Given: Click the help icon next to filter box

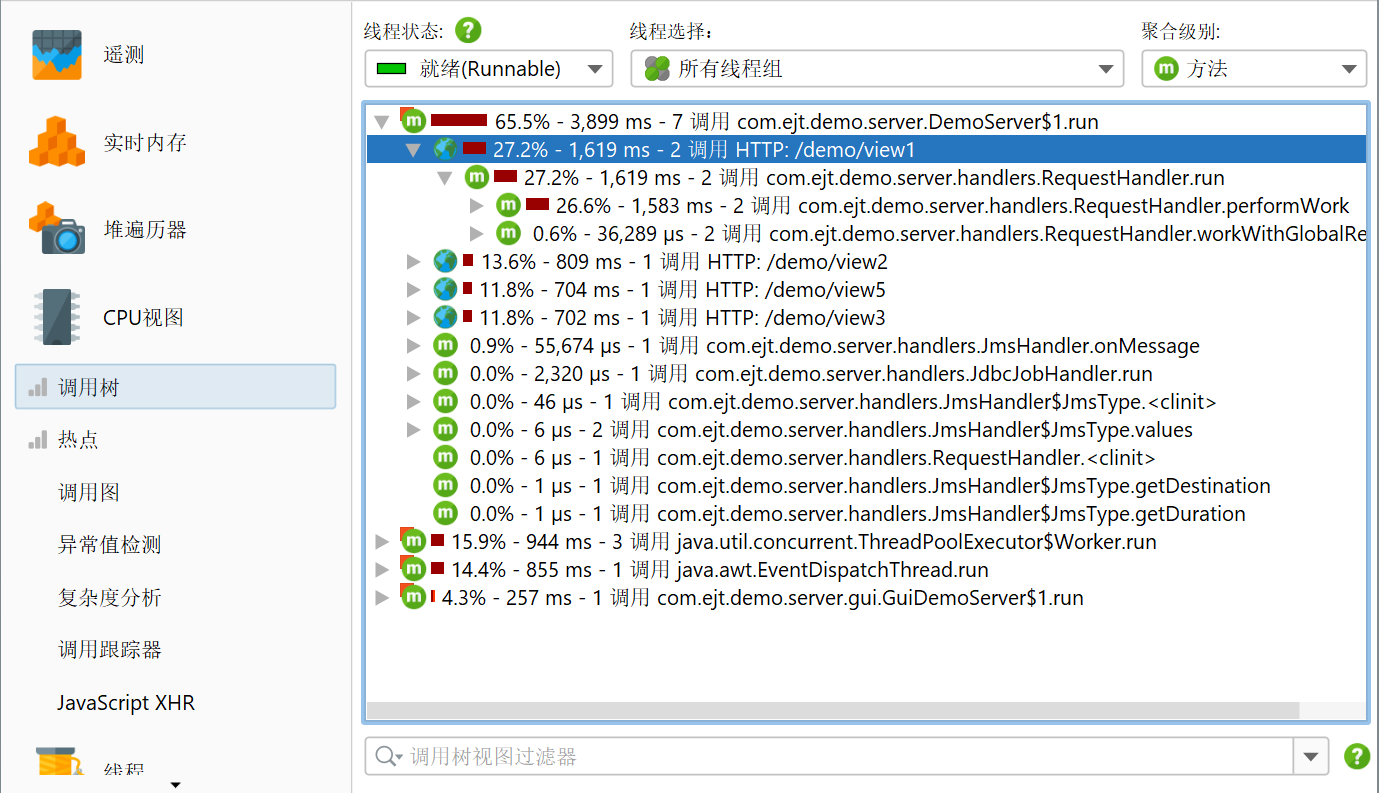Looking at the screenshot, I should point(1356,756).
